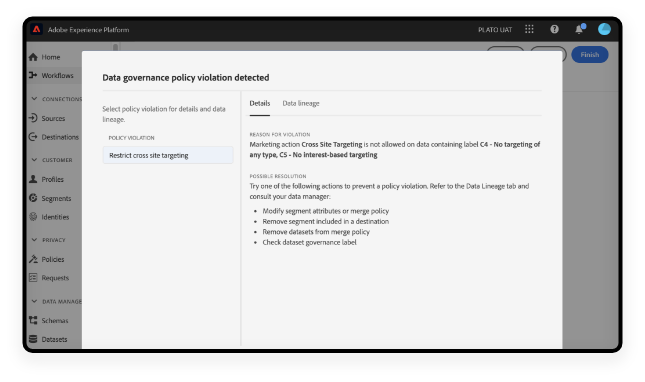Click the Datasets icon in sidebar
This screenshot has height=382, width=645.
click(x=33, y=339)
